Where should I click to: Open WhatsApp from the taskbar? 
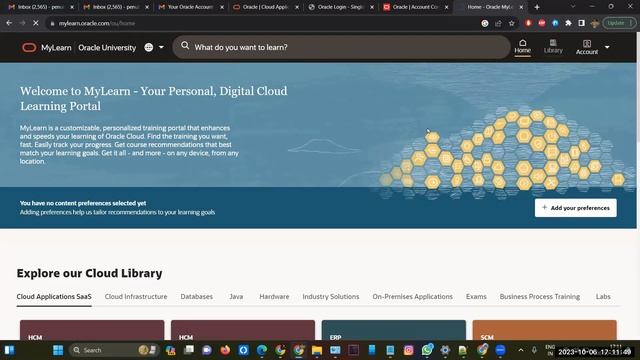tap(427, 350)
